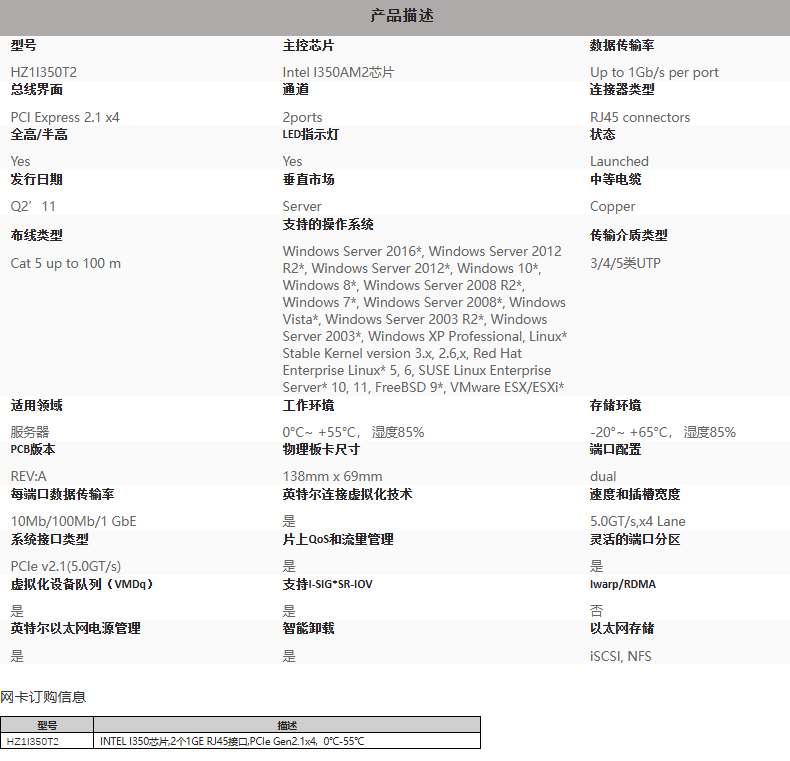This screenshot has width=790, height=761.
Task: Select the INTEL I350芯片 description cell
Action: click(x=232, y=741)
